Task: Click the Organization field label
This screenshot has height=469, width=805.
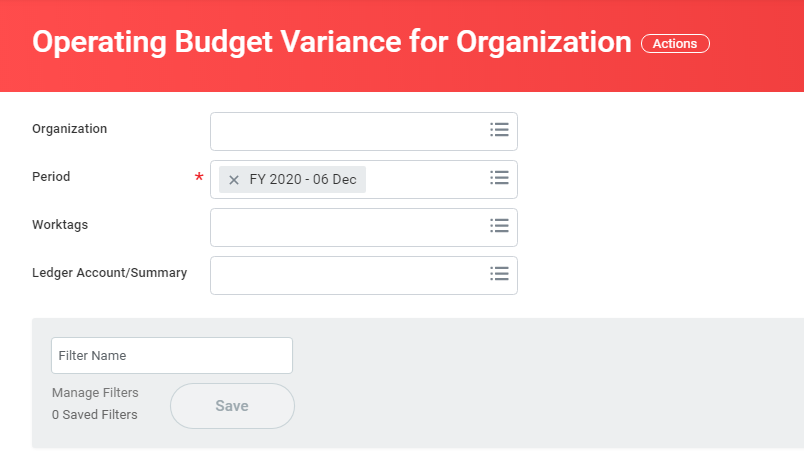Action: (x=69, y=129)
